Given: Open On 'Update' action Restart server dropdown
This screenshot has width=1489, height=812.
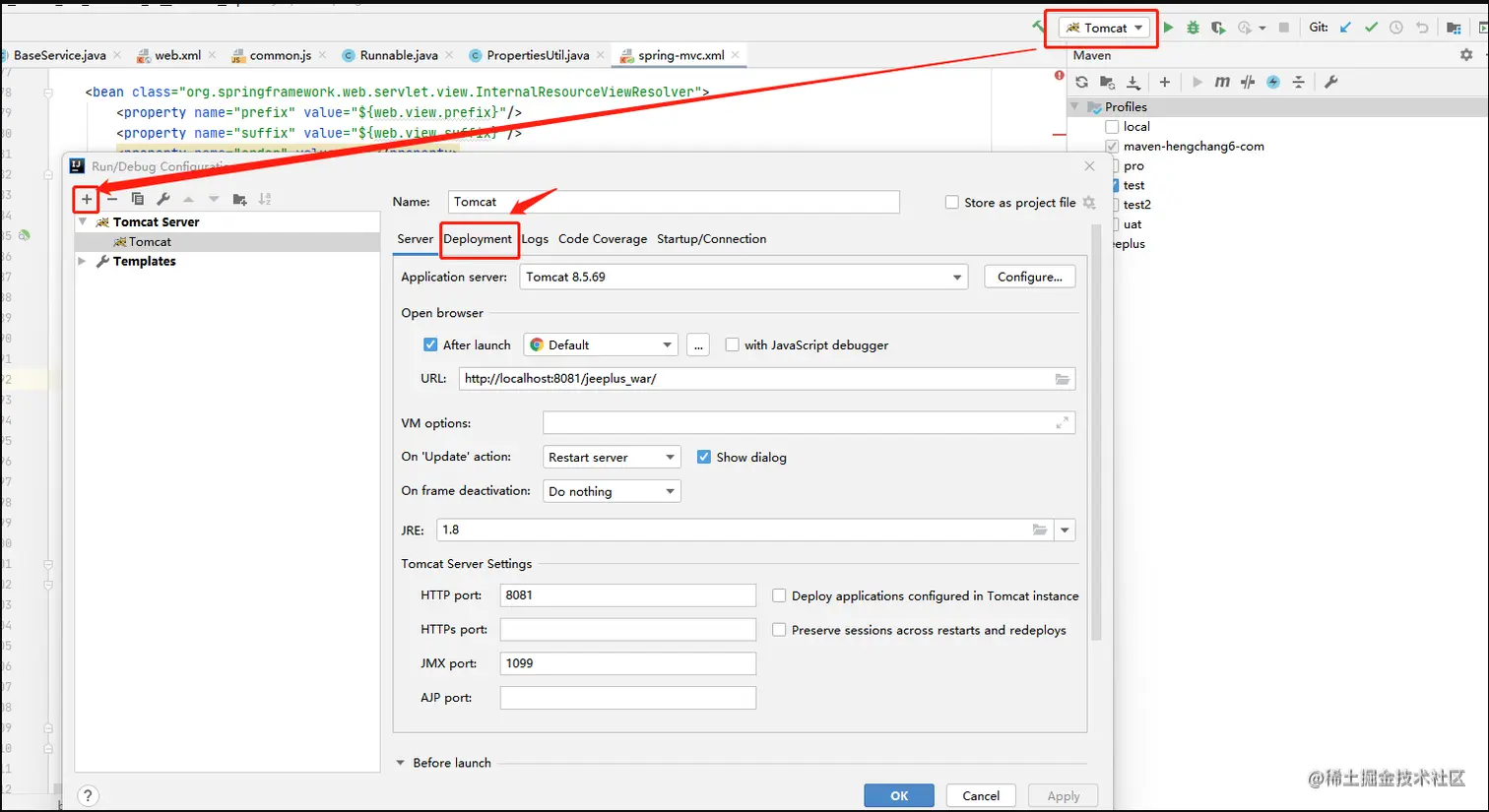Looking at the screenshot, I should pos(612,457).
